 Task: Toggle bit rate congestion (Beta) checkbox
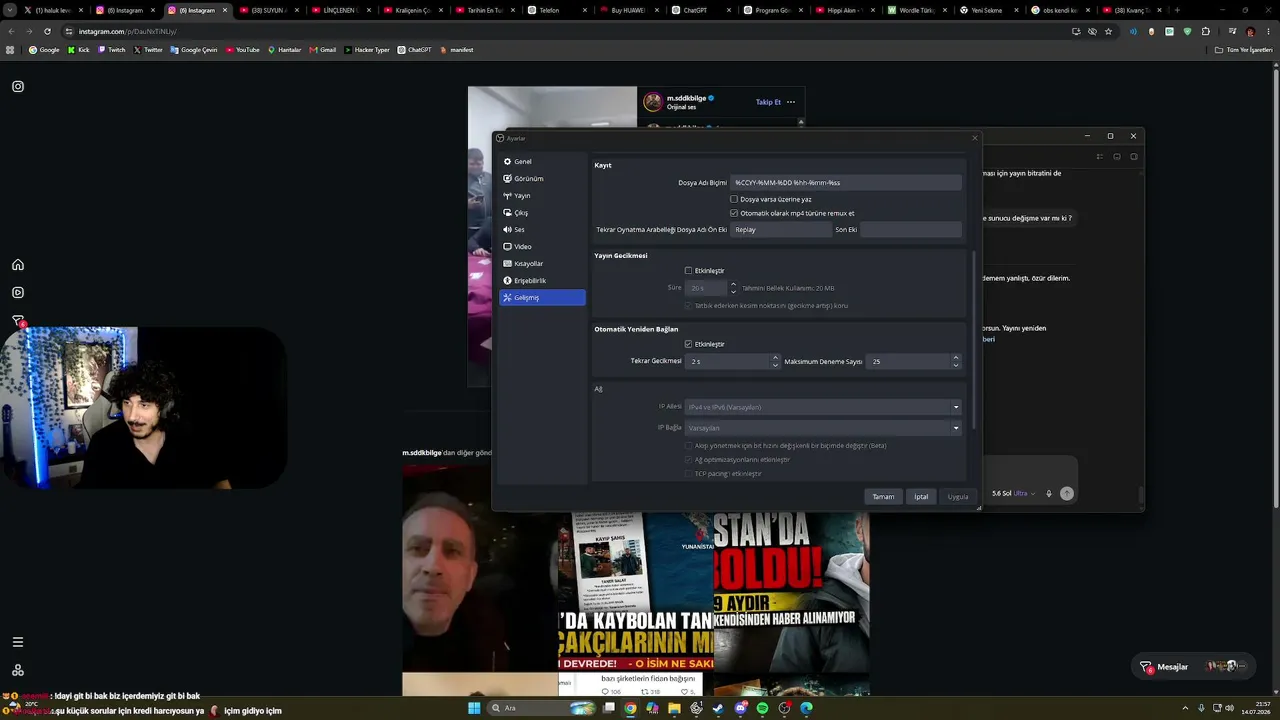tap(688, 445)
